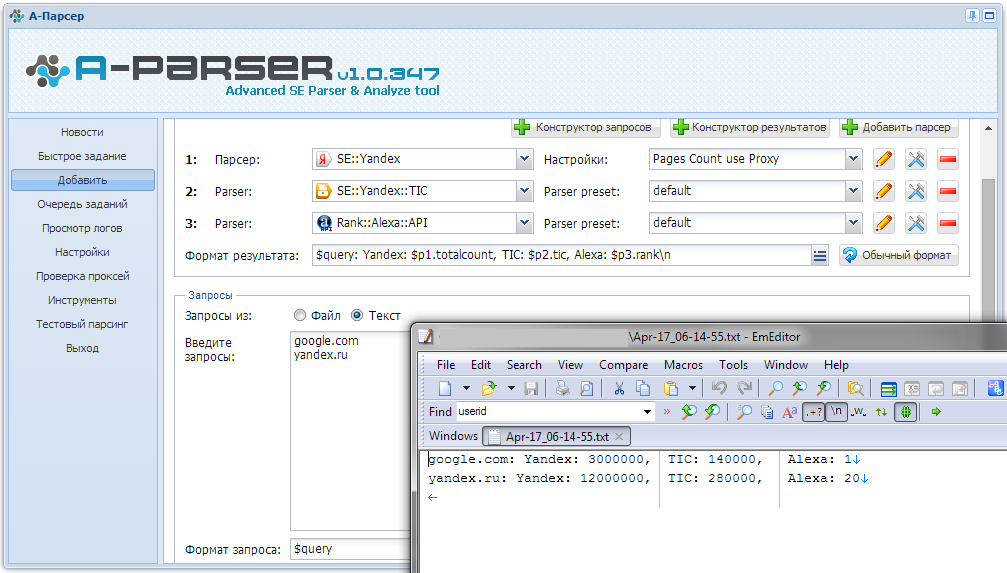Open the Macros menu in EmEditor
This screenshot has width=1007, height=573.
coord(683,365)
